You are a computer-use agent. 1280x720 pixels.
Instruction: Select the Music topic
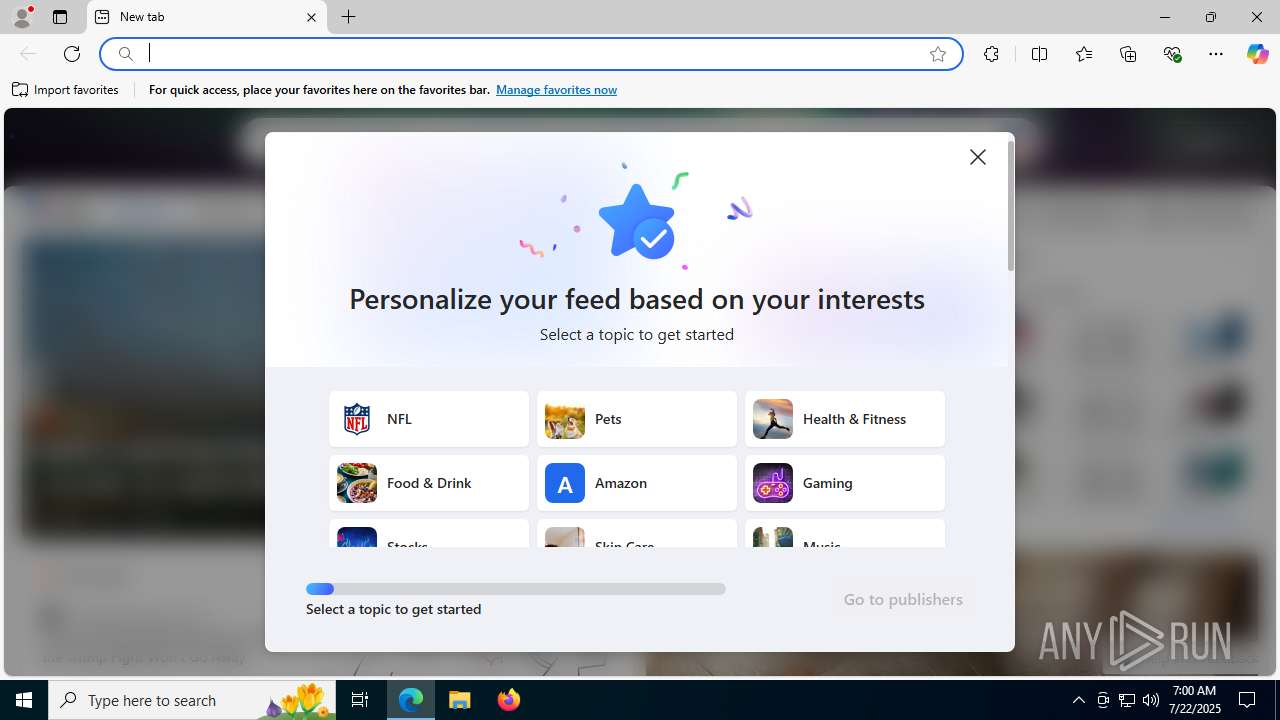tap(845, 533)
